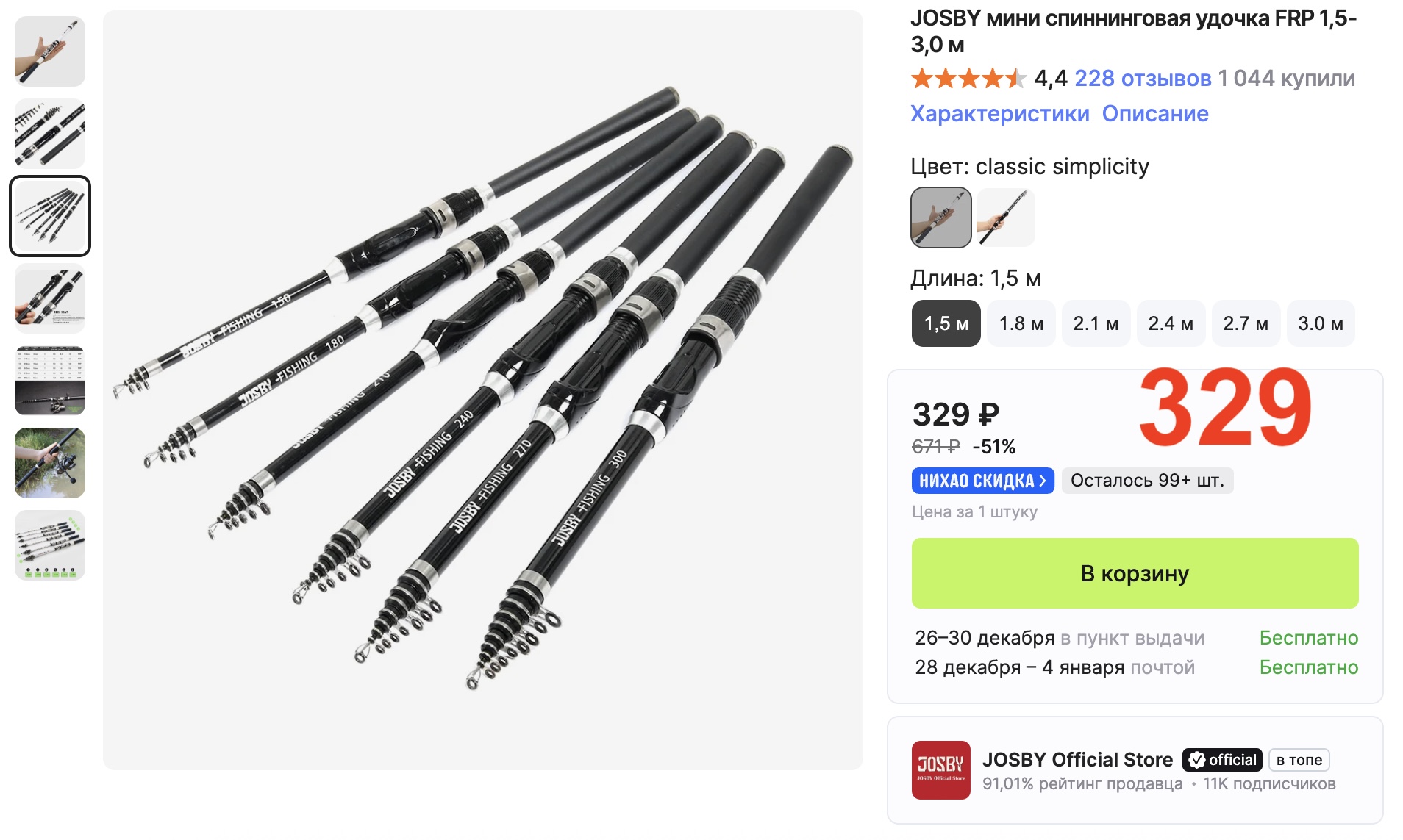Choose the 3.0 м length option
The height and width of the screenshot is (840, 1403).
tap(1321, 323)
